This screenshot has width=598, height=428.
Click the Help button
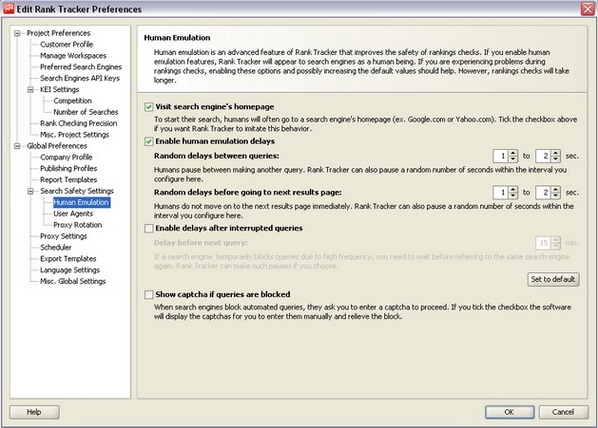coord(34,412)
